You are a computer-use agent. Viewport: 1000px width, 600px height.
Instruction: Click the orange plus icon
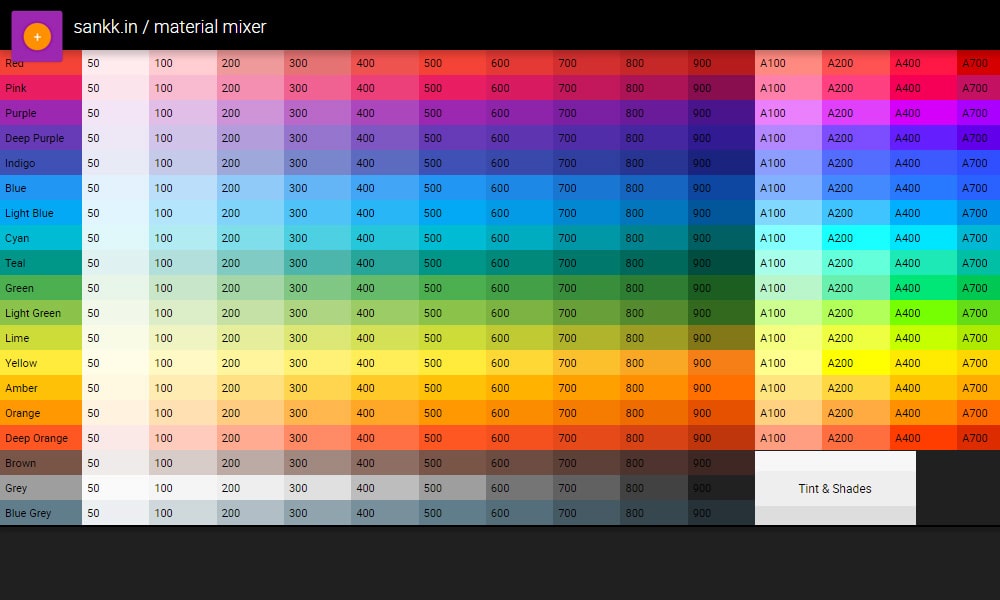click(x=36, y=35)
